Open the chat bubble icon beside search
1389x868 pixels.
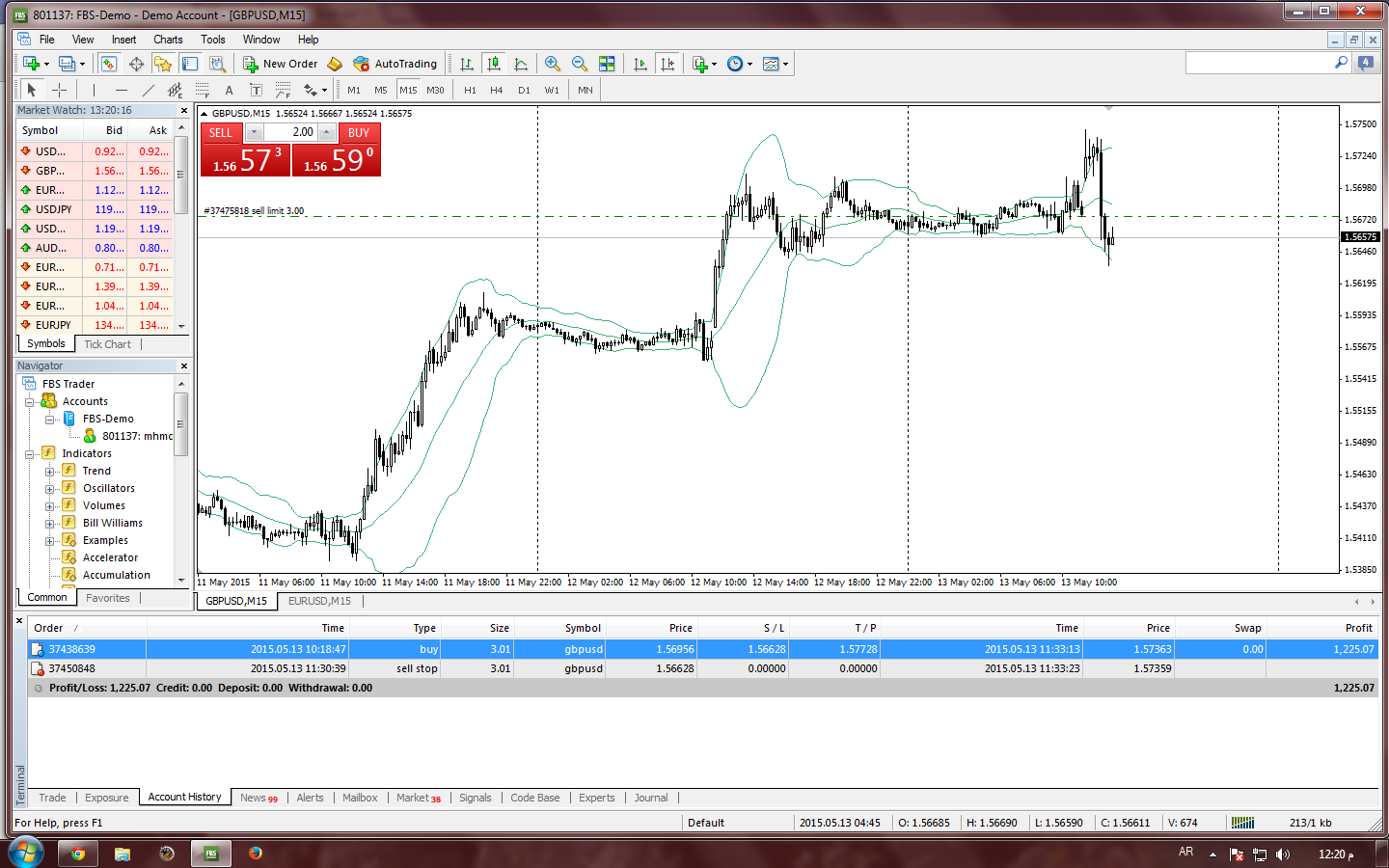tap(1366, 63)
